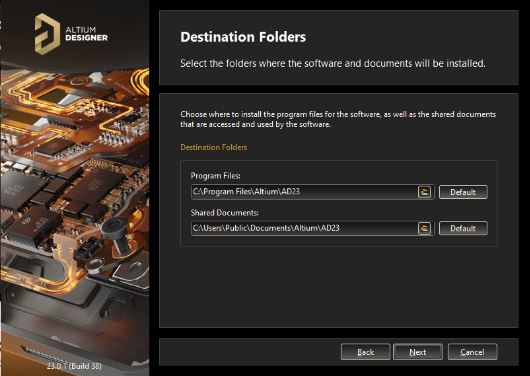This screenshot has height=376, width=530.
Task: Proceed with the Next button
Action: (x=418, y=352)
